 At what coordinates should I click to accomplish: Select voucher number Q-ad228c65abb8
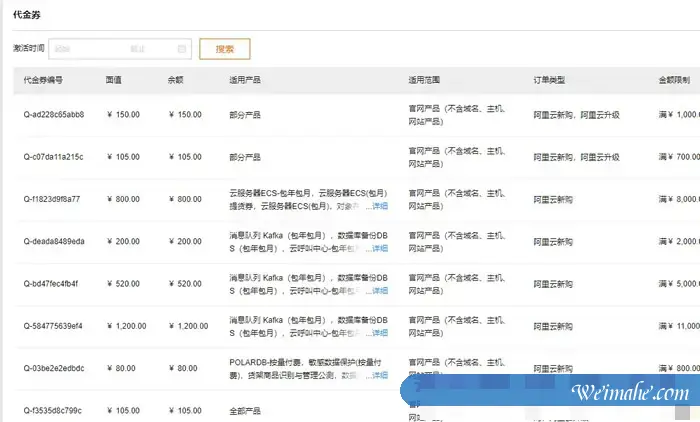pyautogui.click(x=54, y=115)
